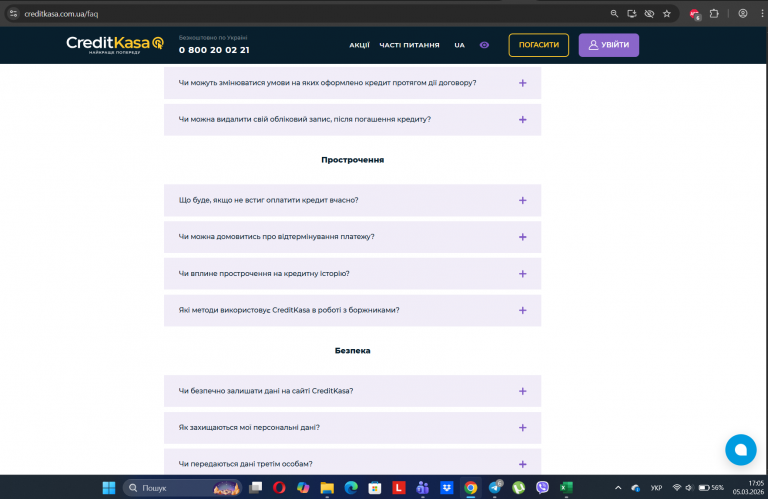
Task: Open Microsoft Store from the taskbar
Action: [x=375, y=488]
